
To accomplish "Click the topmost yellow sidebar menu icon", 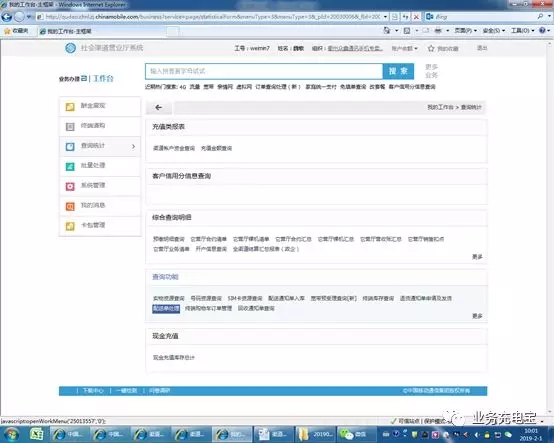I will [x=70, y=106].
